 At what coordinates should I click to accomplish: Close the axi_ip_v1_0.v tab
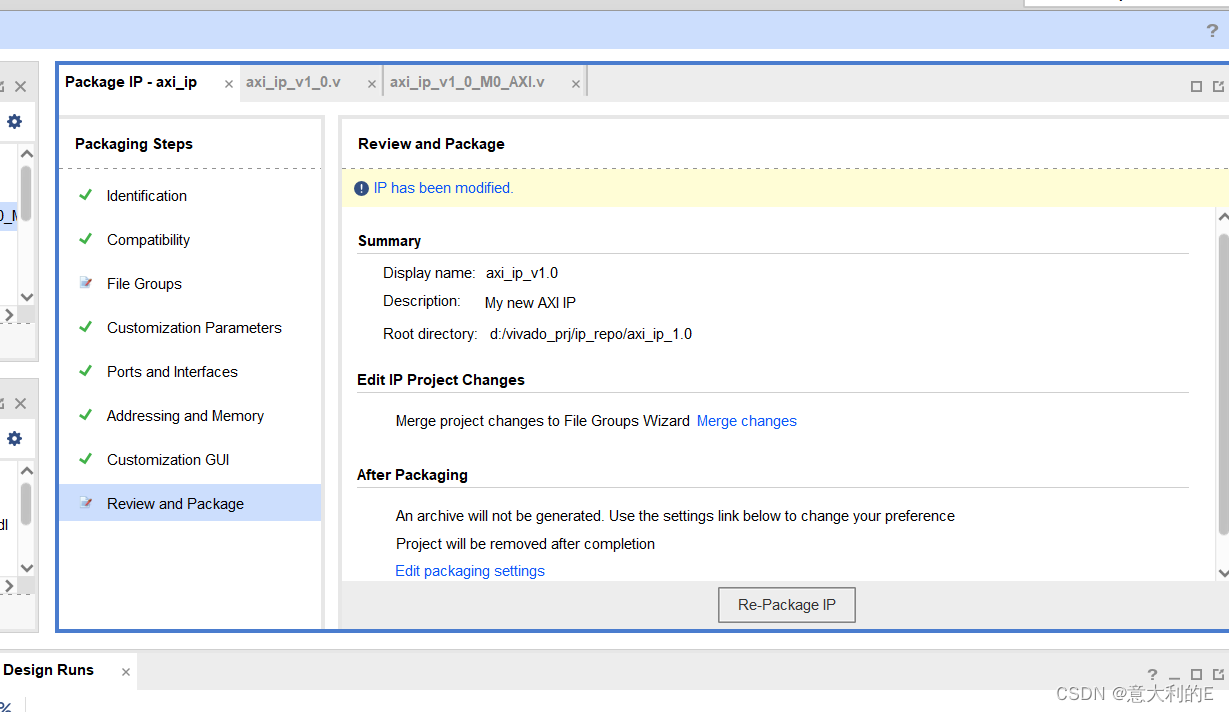point(370,84)
